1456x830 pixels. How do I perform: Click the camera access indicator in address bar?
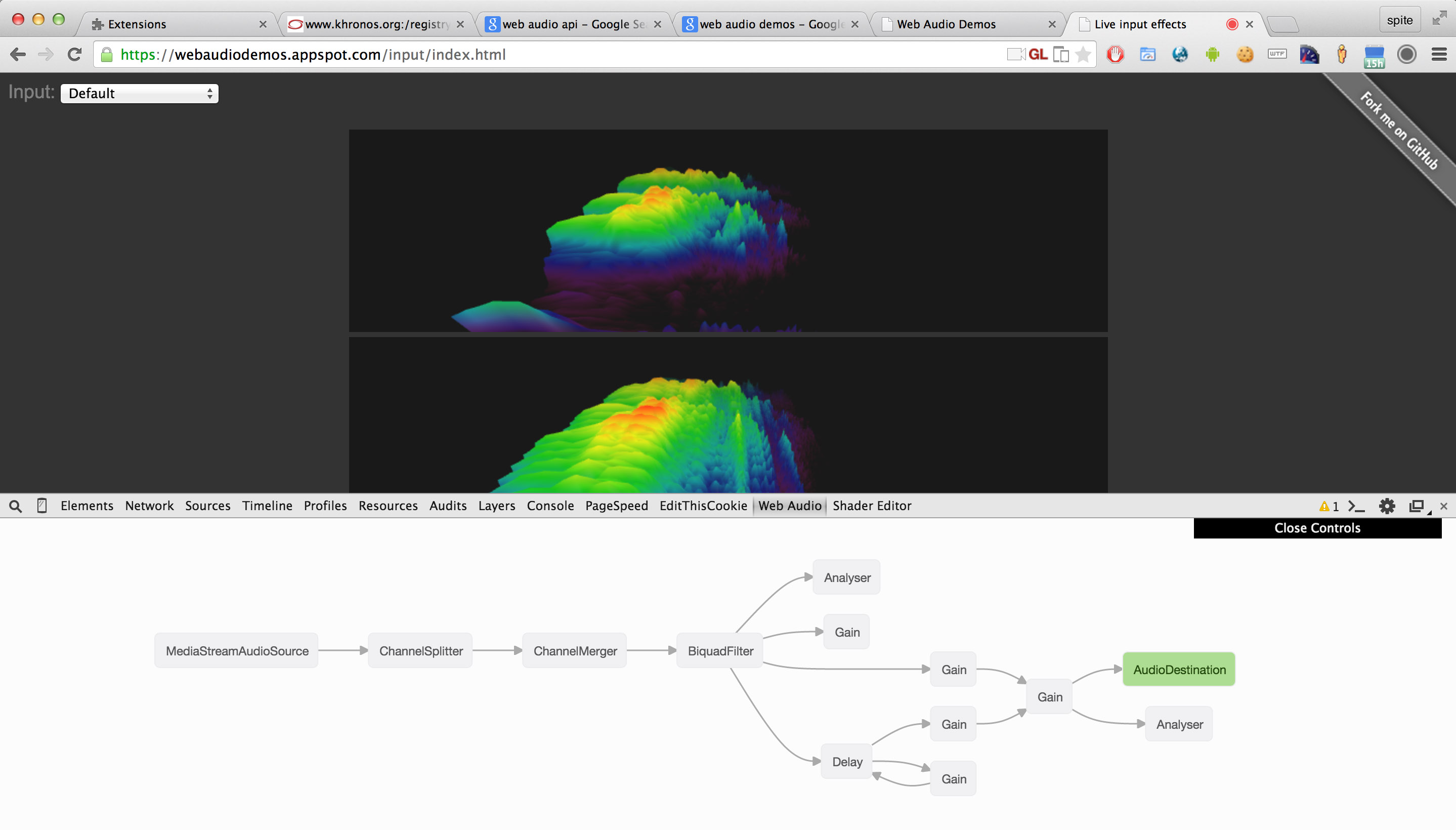[1015, 54]
